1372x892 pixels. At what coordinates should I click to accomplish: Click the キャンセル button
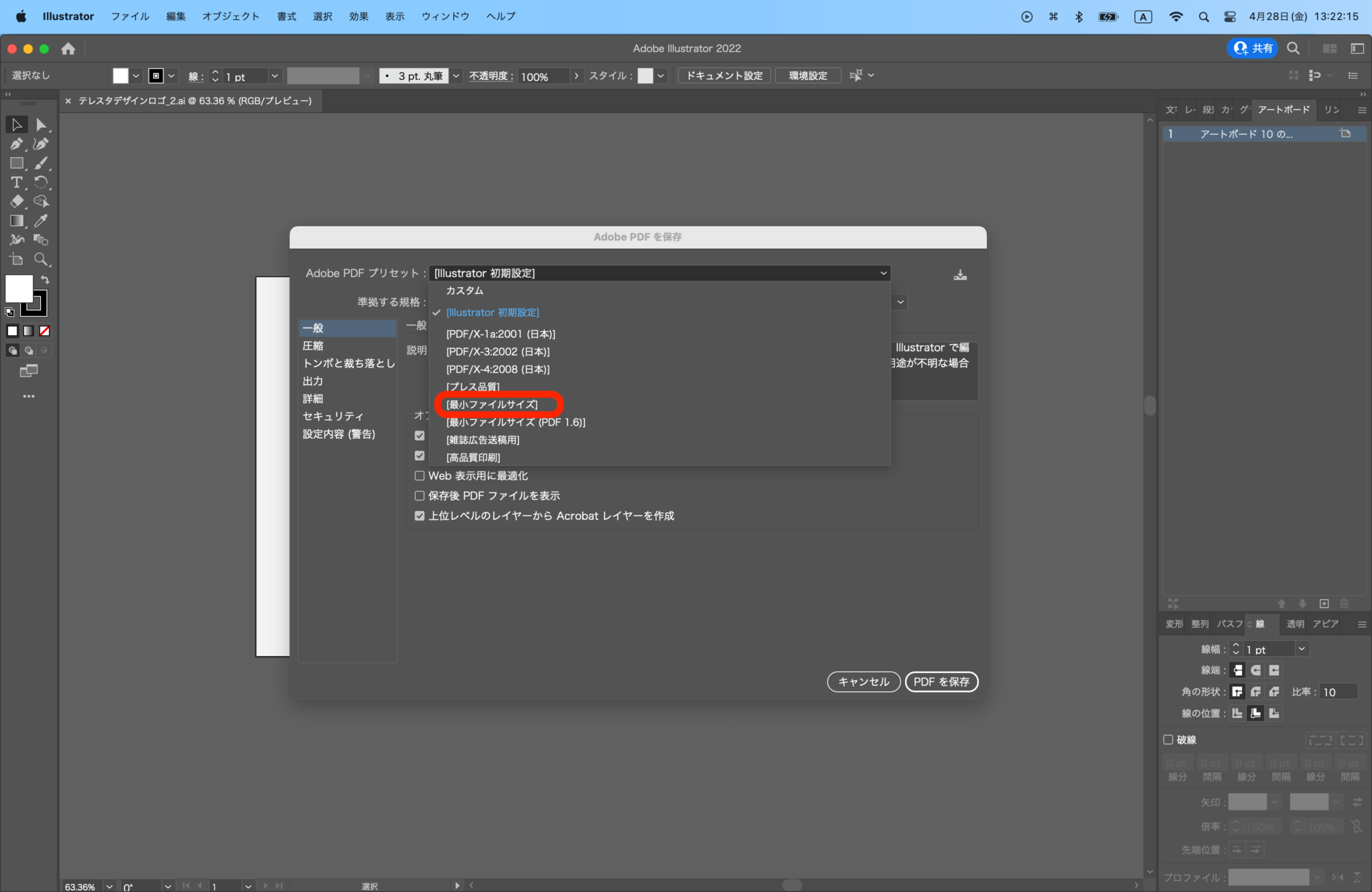pos(863,682)
